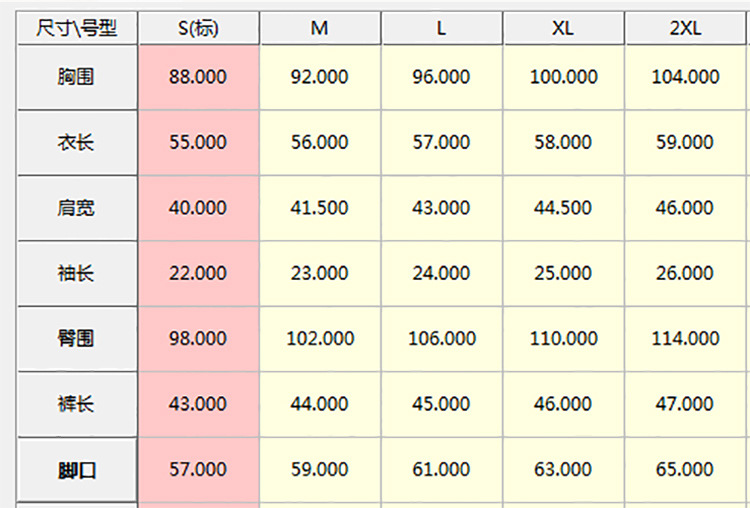This screenshot has width=750, height=508.
Task: Click the L size column header
Action: (441, 29)
